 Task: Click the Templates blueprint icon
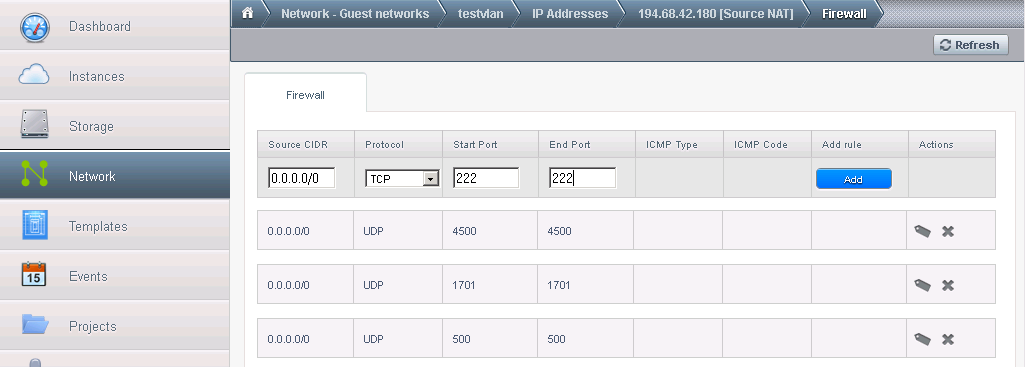coord(34,225)
